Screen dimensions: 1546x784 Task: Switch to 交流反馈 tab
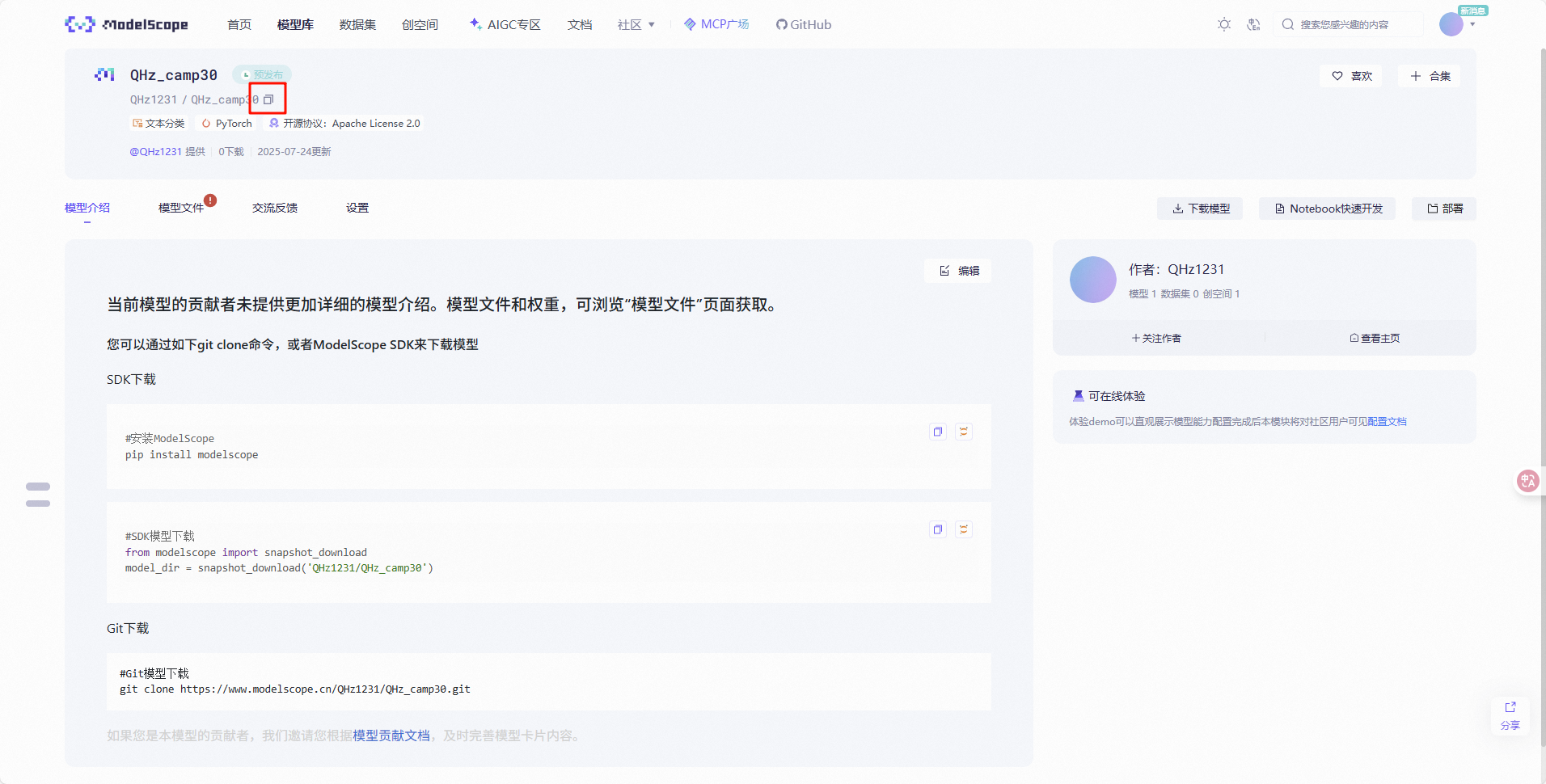click(275, 208)
